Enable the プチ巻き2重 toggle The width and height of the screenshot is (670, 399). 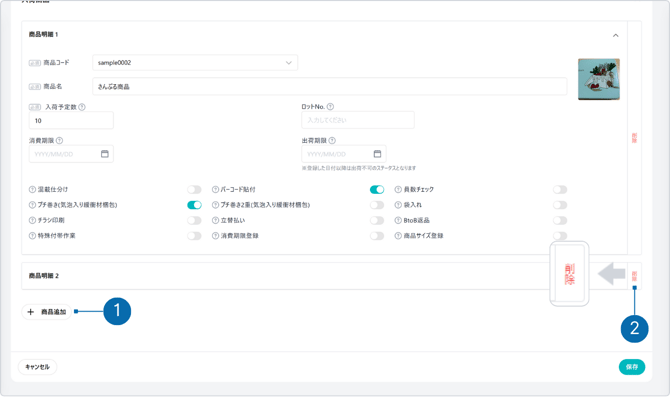(x=377, y=205)
